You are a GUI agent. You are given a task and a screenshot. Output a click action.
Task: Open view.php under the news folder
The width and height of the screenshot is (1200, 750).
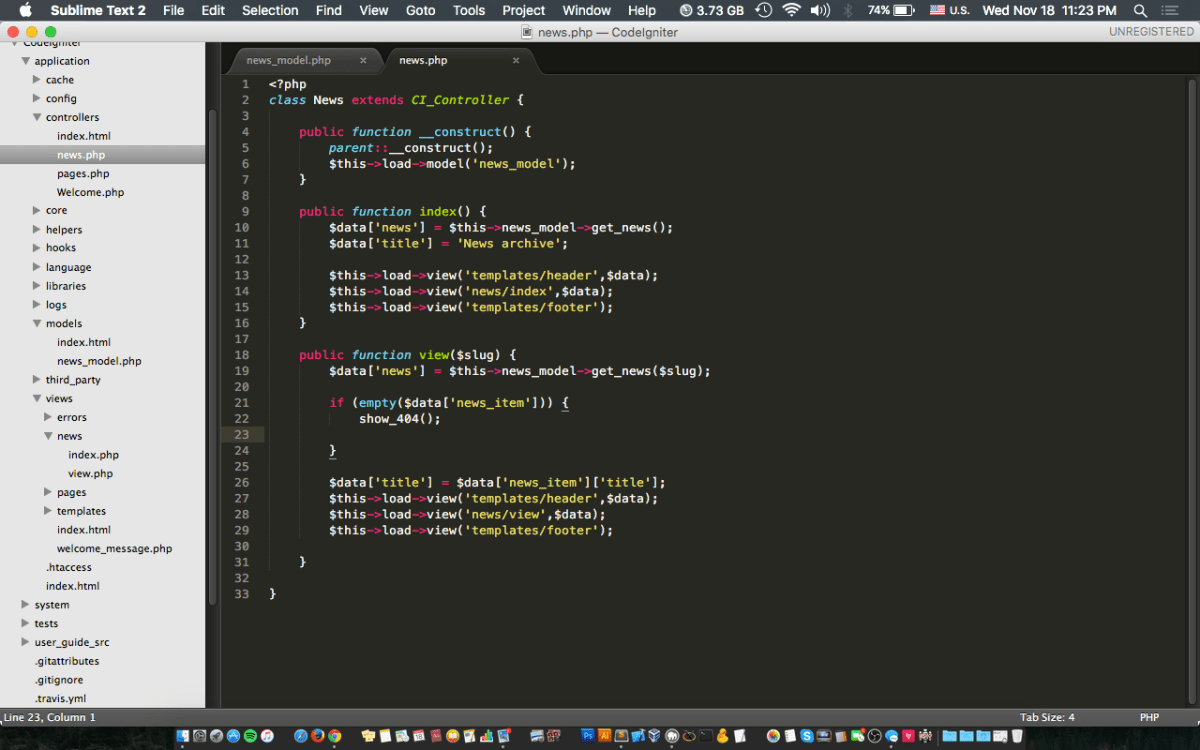click(x=90, y=473)
